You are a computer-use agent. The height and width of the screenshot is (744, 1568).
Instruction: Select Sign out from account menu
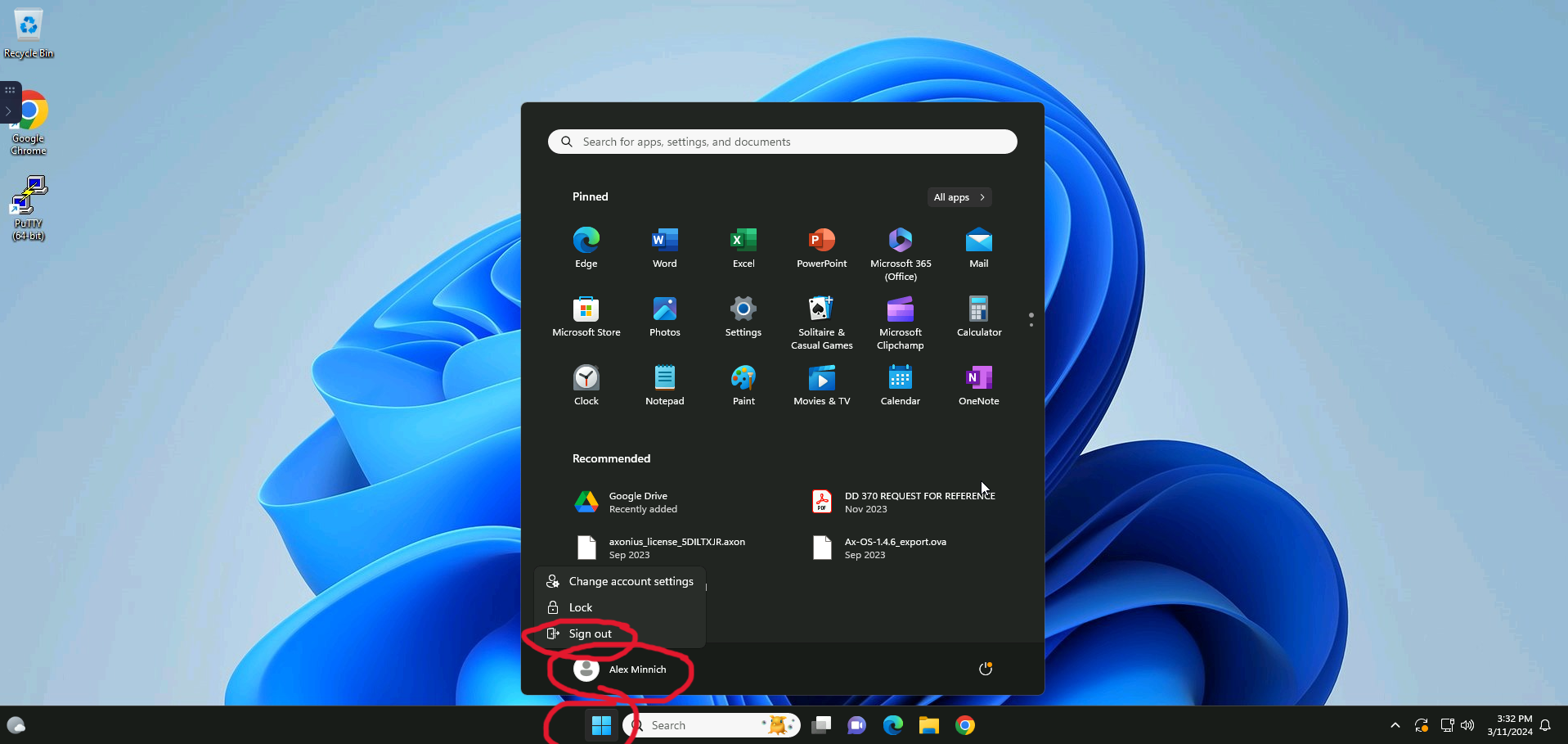tap(620, 634)
